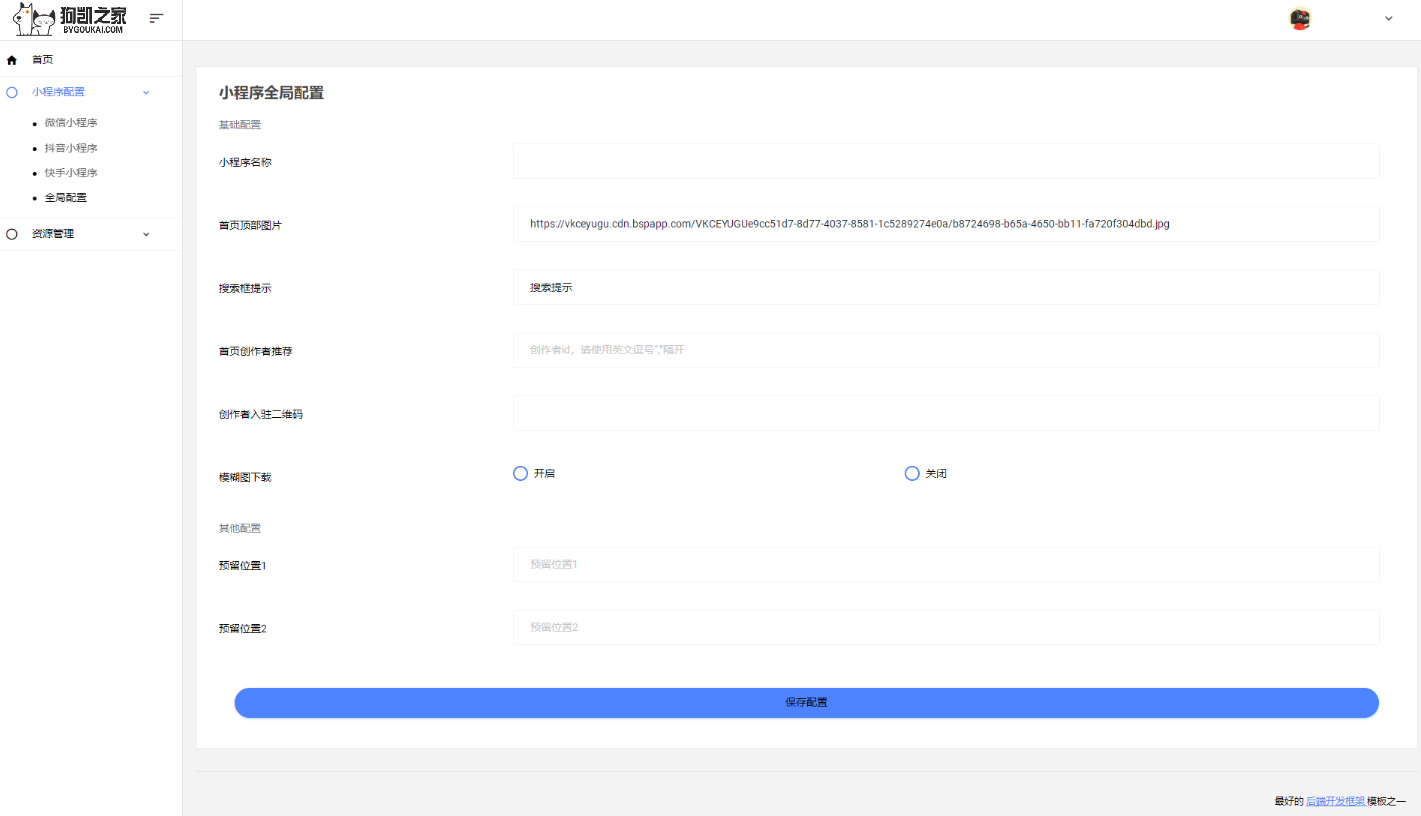The image size is (1421, 816).
Task: Select the 开启 radio option
Action: [520, 473]
